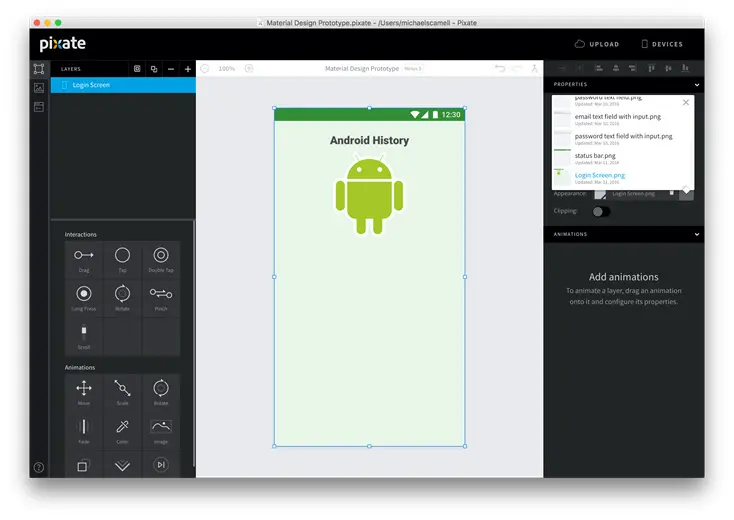Click the skip-forward circle animation icon

point(161,465)
